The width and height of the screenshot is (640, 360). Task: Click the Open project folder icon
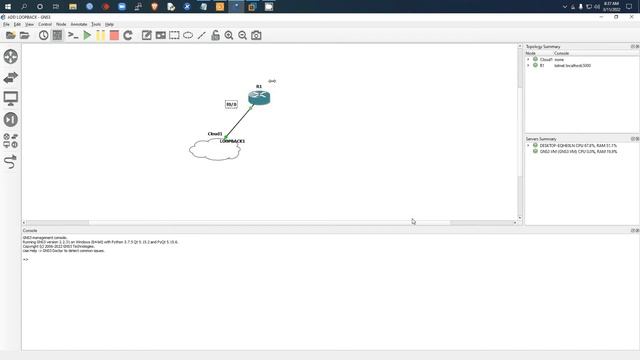coord(24,36)
